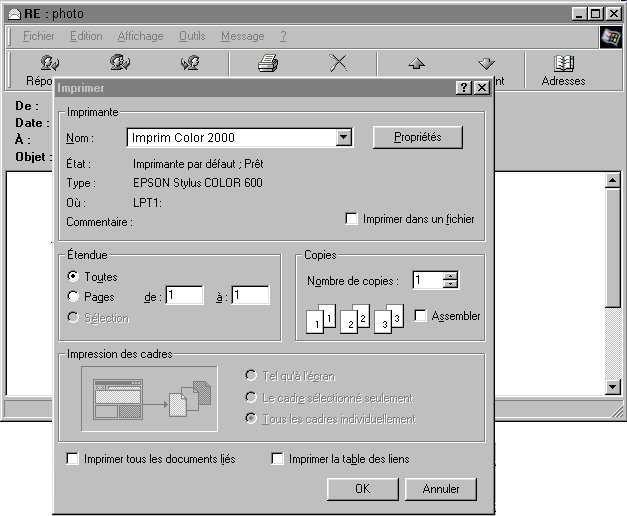Click the Imprim Color 2000 combo box
Viewport: 627px width, 516px height.
coord(239,138)
